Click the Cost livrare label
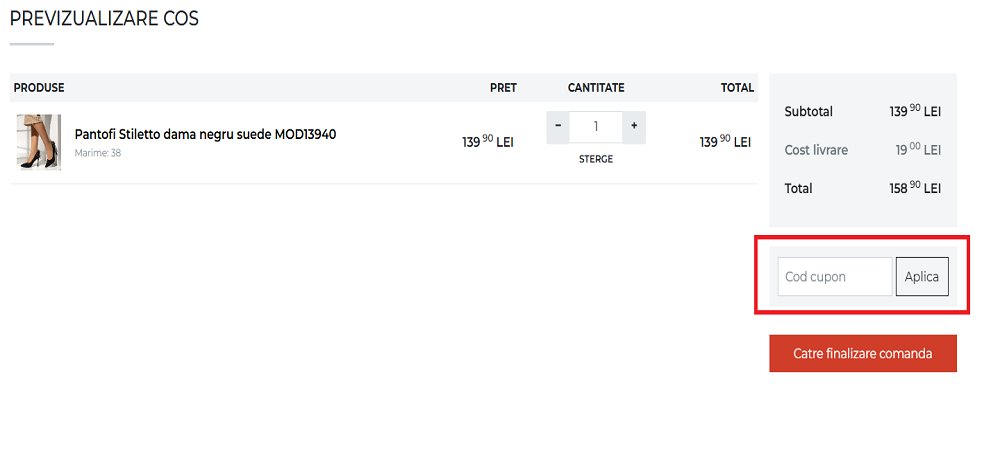The width and height of the screenshot is (1000, 450). pos(816,150)
